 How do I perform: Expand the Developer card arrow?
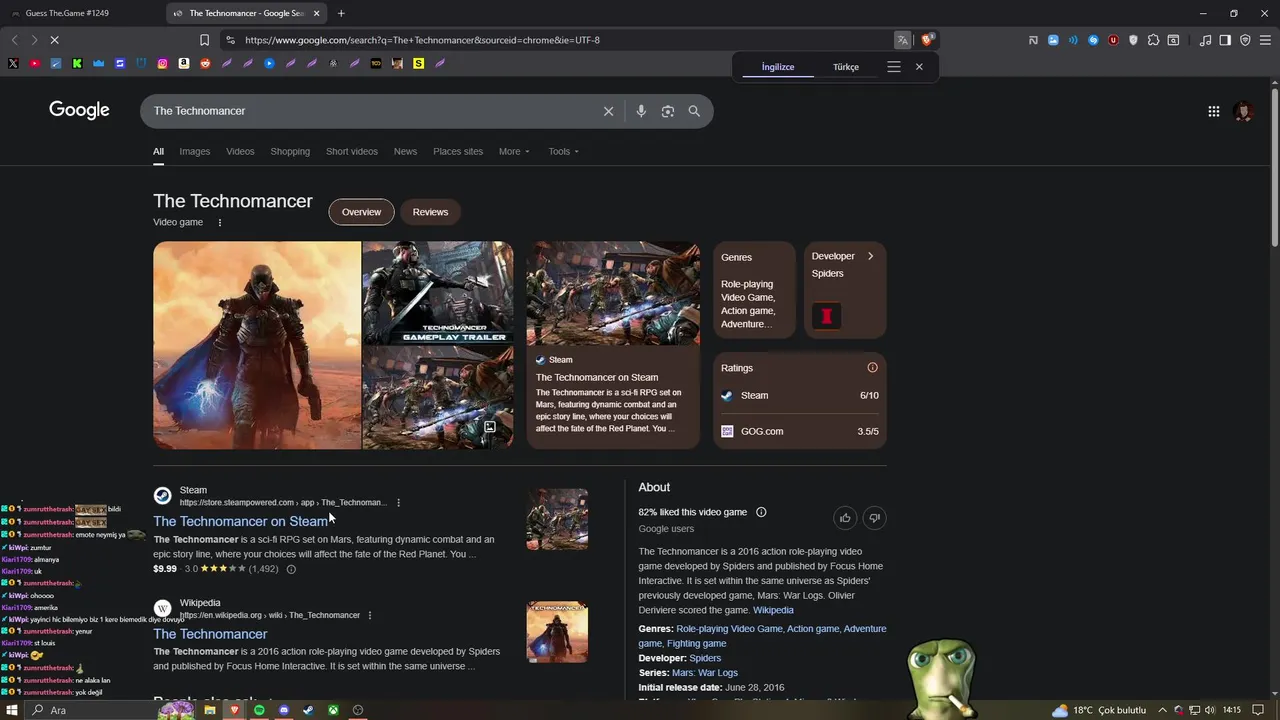click(x=870, y=256)
